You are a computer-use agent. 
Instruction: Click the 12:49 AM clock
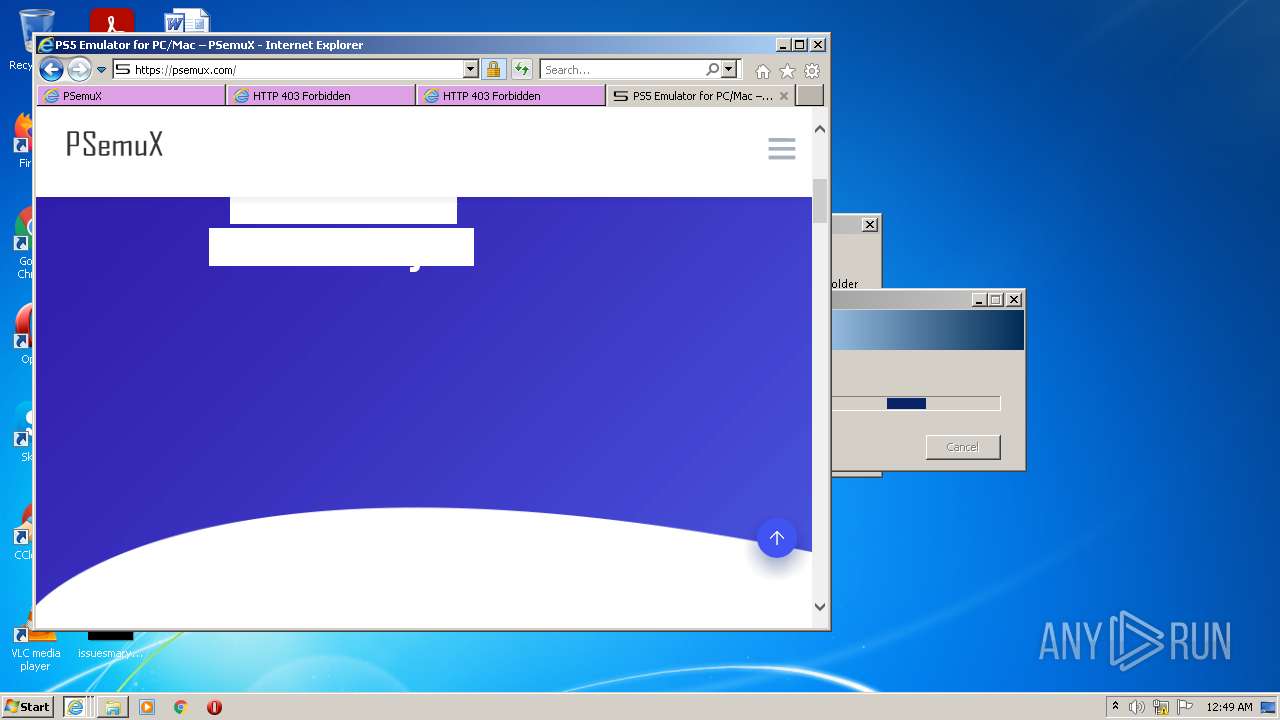[x=1229, y=707]
